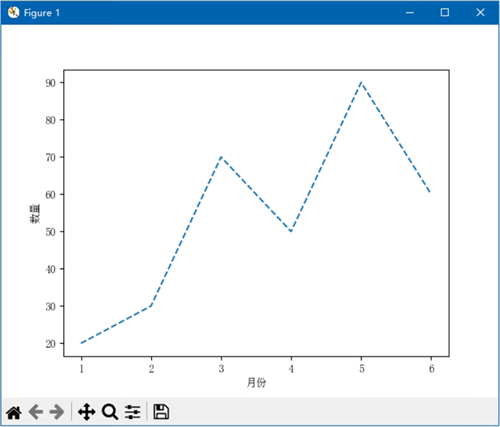This screenshot has height=427, width=500.
Task: Reset the plot with the Home icon
Action: pyautogui.click(x=14, y=412)
